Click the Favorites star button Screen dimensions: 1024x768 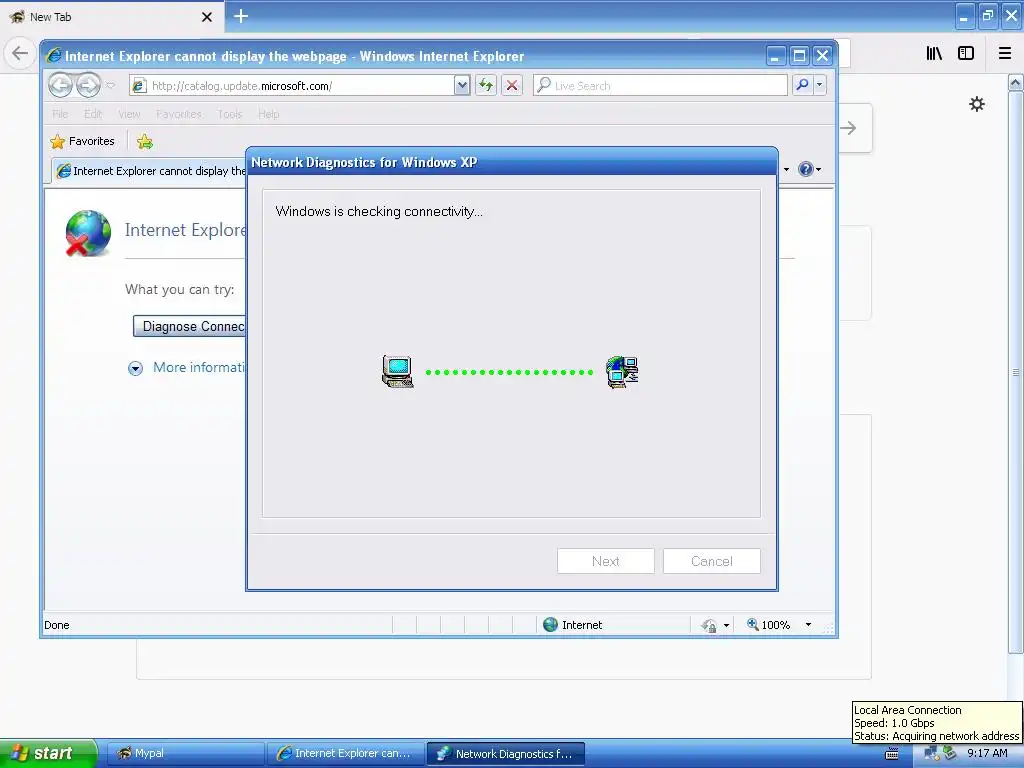click(x=82, y=141)
